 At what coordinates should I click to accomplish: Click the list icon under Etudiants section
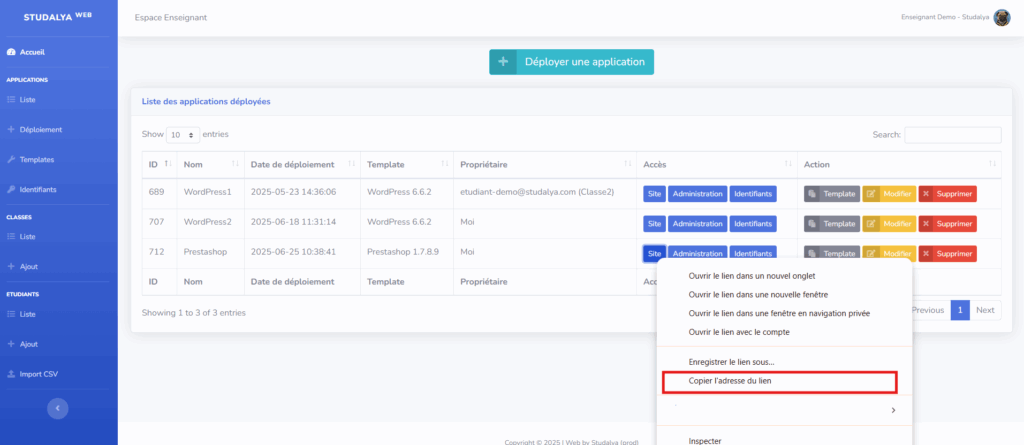pyautogui.click(x=11, y=314)
